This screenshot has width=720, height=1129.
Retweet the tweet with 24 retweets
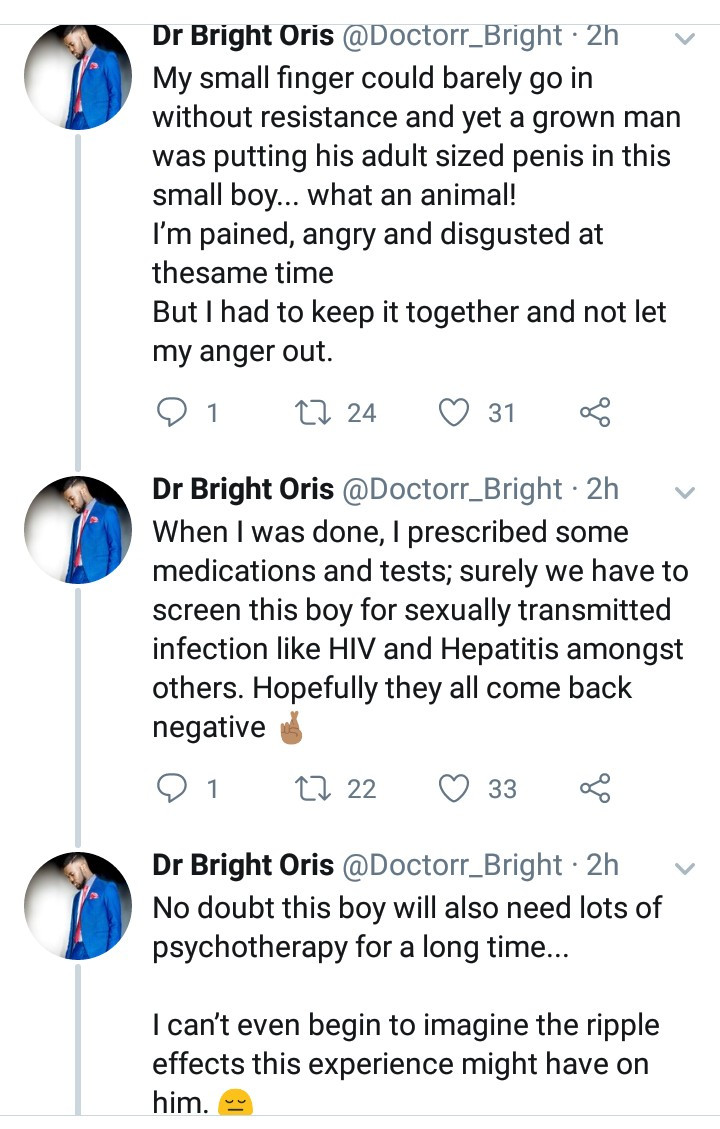pos(312,413)
